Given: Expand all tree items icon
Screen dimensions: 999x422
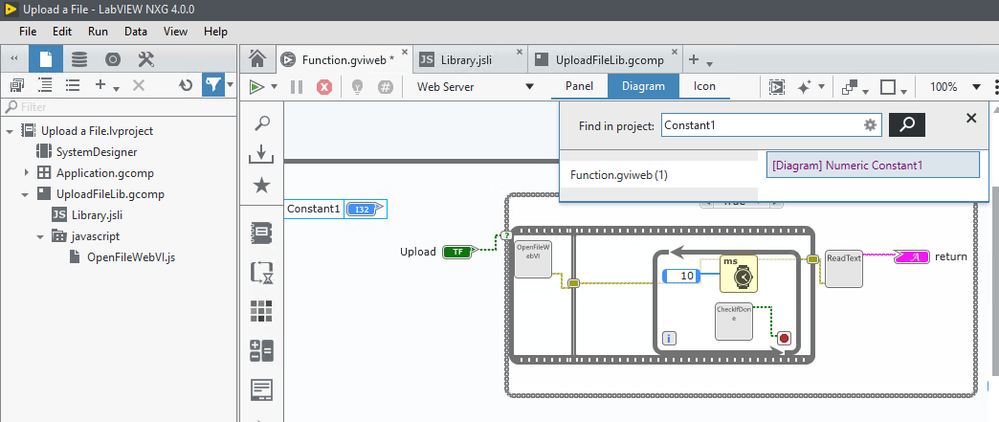Looking at the screenshot, I should pyautogui.click(x=45, y=85).
